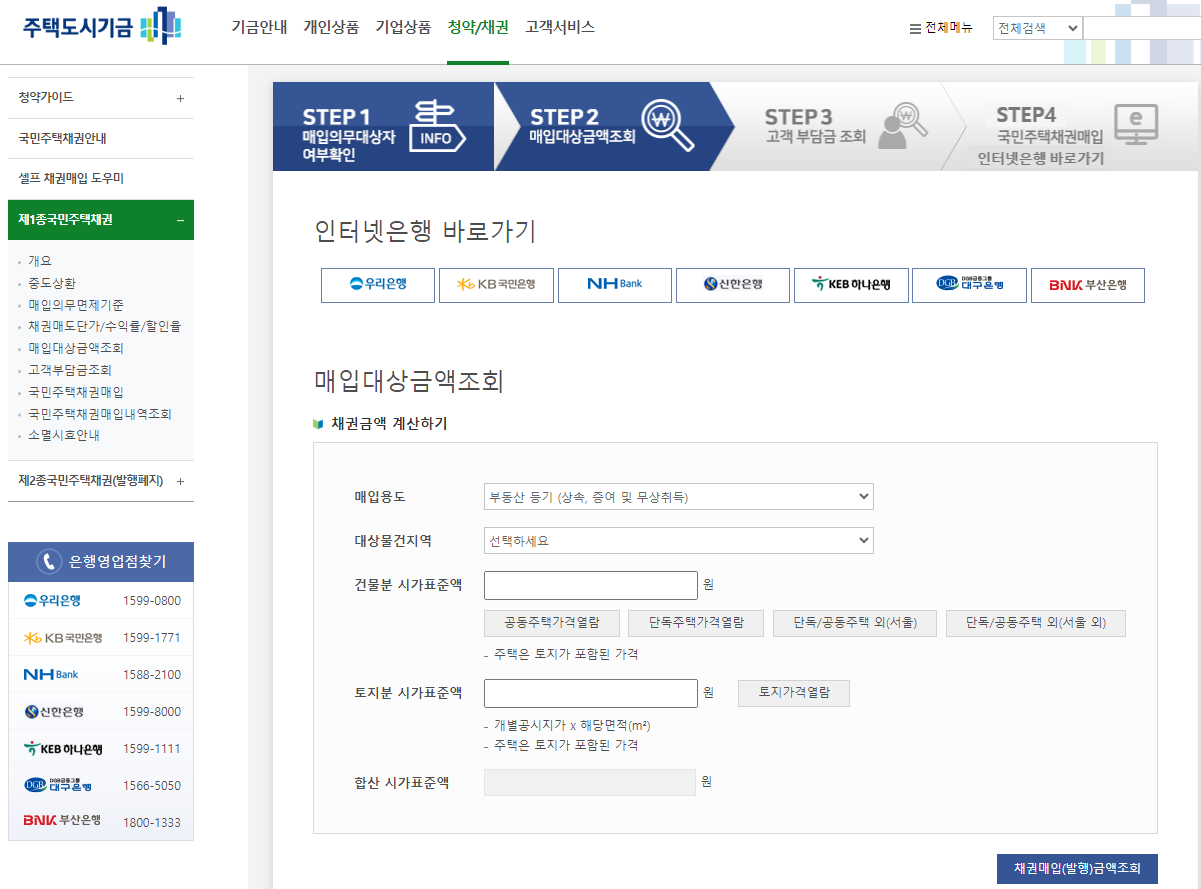Click the 우리은행 internet bank shortcut
The width and height of the screenshot is (1201, 889).
click(x=377, y=285)
